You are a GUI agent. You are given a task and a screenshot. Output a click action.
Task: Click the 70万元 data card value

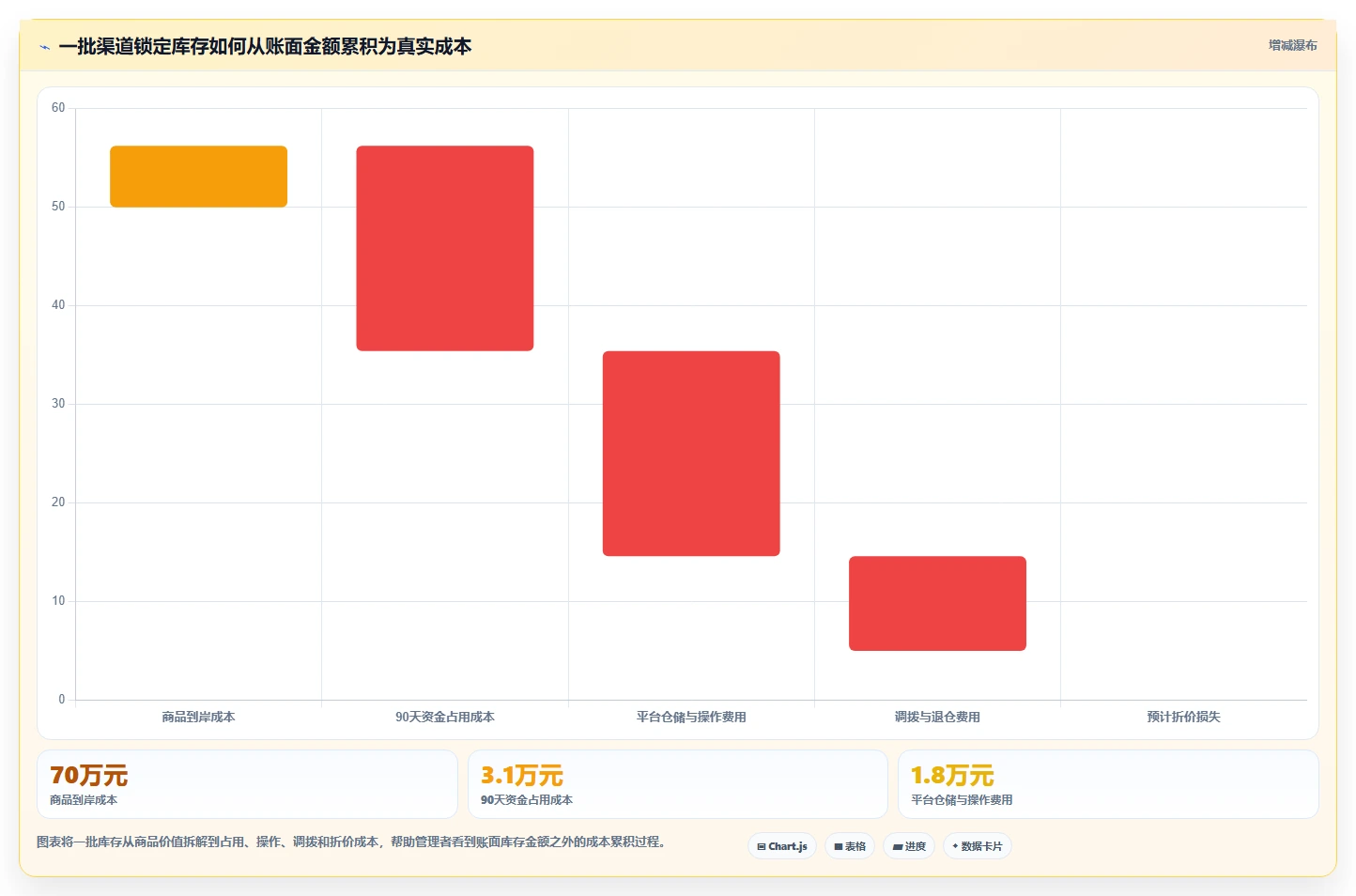(88, 776)
